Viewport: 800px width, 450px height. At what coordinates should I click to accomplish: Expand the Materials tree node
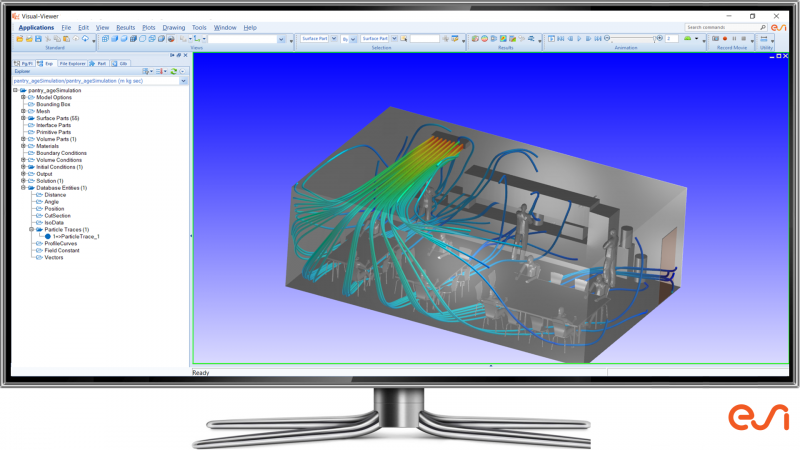(23, 146)
